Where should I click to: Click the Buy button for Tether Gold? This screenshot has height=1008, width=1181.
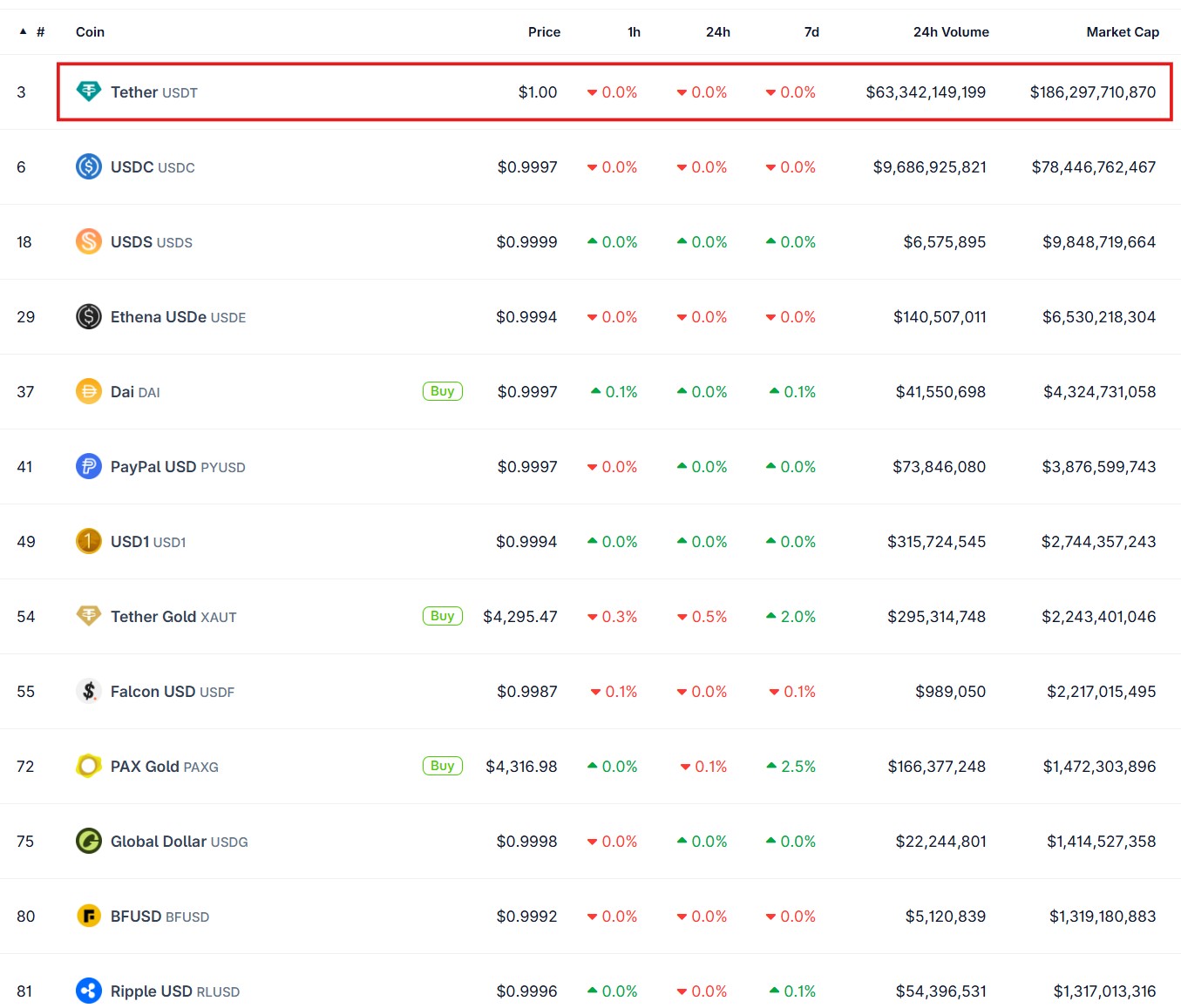click(x=442, y=615)
